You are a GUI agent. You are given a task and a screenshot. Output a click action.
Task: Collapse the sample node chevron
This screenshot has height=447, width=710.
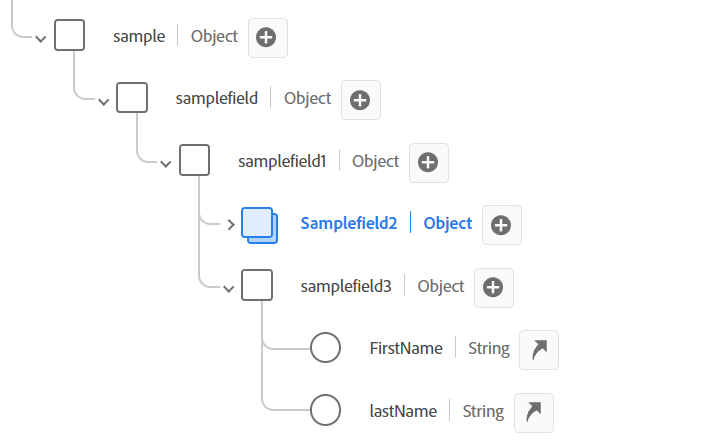pos(41,39)
